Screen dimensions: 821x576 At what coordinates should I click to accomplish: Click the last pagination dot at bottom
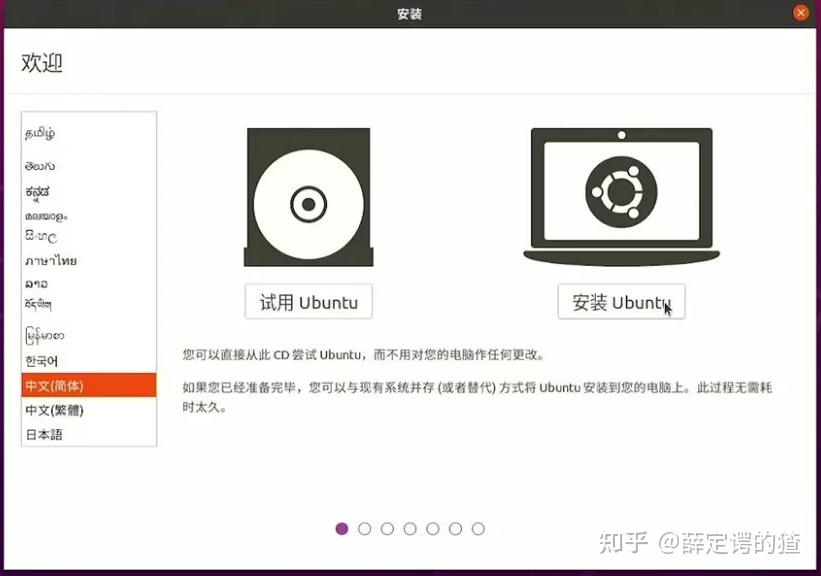click(479, 528)
